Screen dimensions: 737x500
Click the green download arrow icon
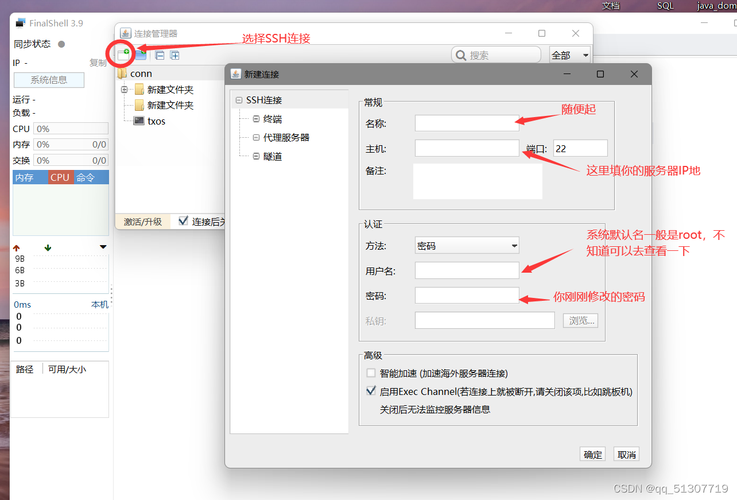(47, 248)
